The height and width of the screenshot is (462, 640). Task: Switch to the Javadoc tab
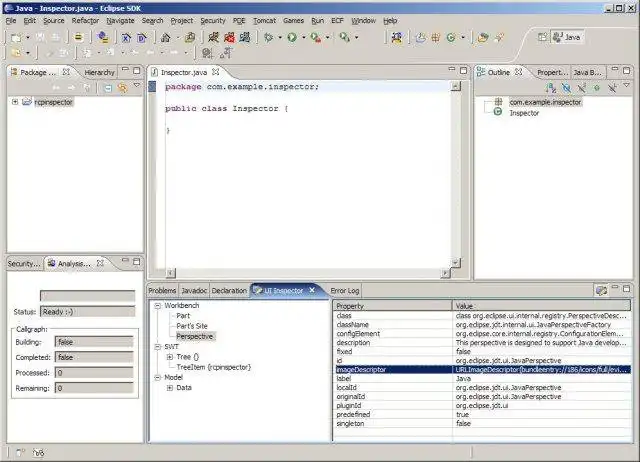click(194, 290)
